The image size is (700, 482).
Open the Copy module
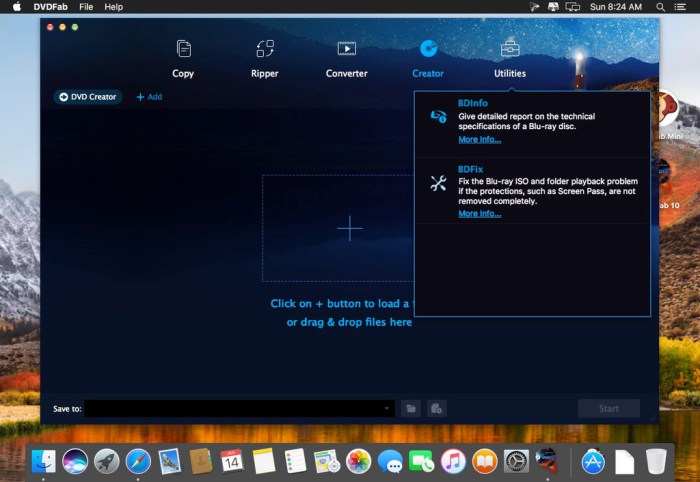(x=183, y=59)
